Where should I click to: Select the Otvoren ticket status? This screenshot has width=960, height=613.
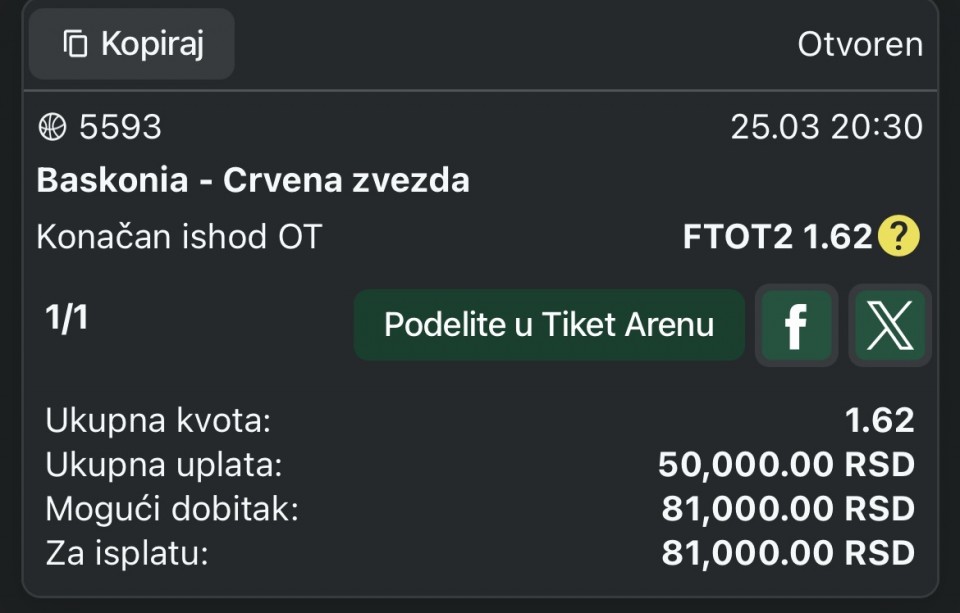click(x=859, y=44)
